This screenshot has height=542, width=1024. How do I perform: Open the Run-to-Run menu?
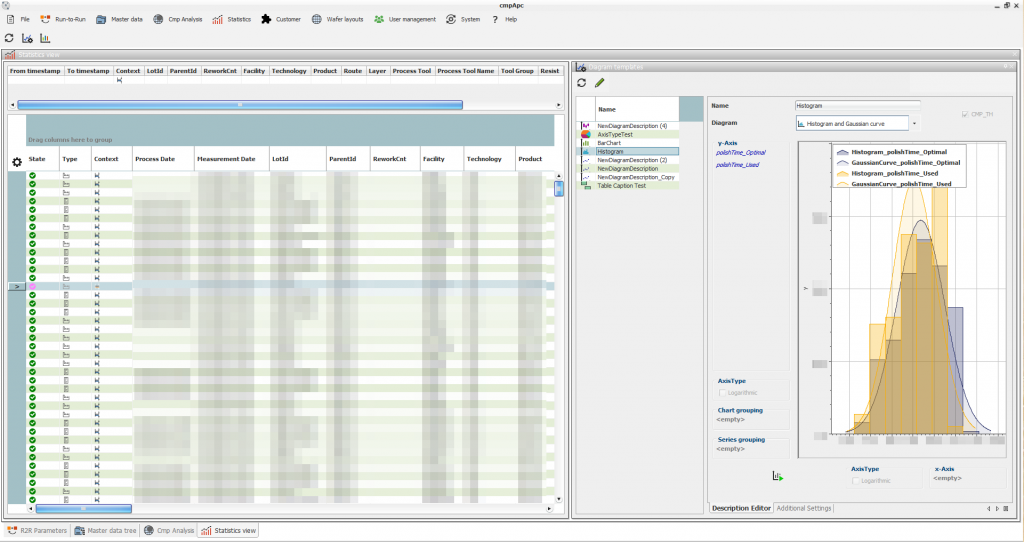pyautogui.click(x=63, y=19)
